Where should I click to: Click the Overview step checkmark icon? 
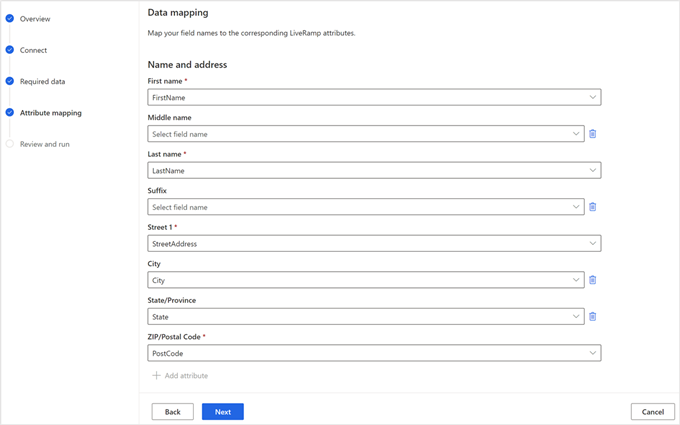10,19
